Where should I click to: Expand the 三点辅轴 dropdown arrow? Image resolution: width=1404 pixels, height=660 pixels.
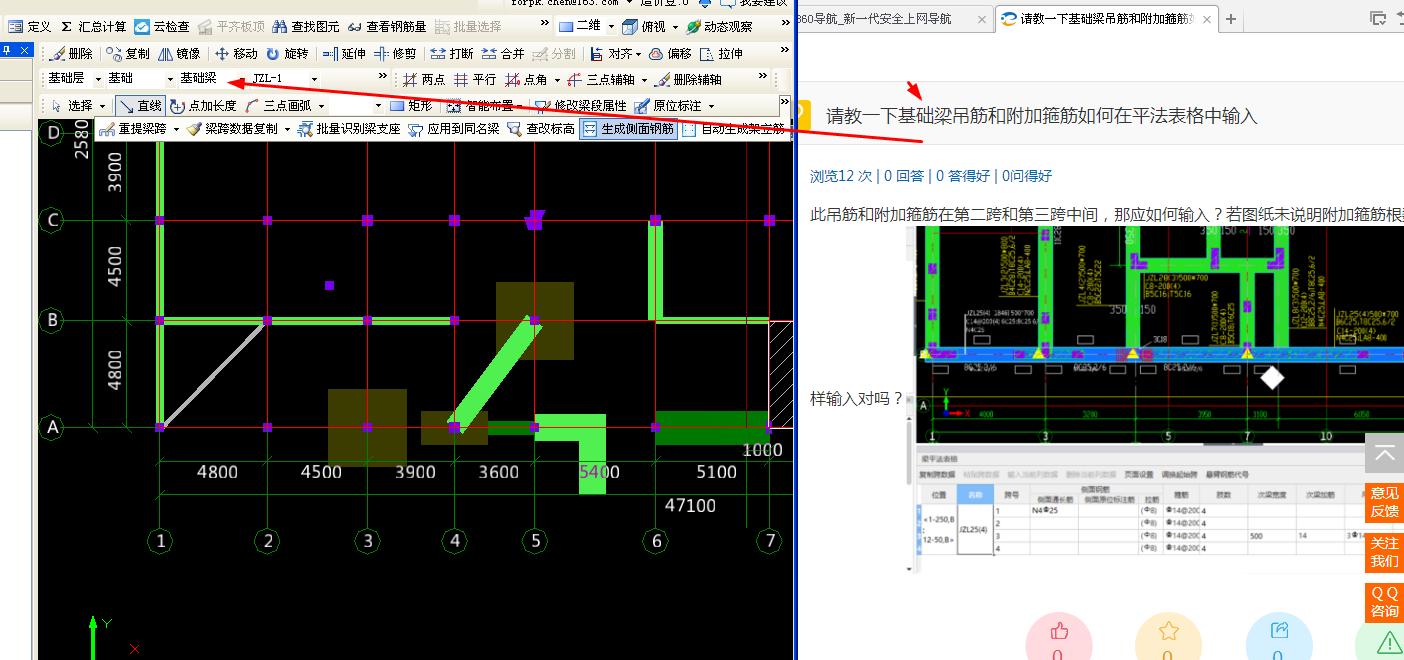tap(644, 80)
